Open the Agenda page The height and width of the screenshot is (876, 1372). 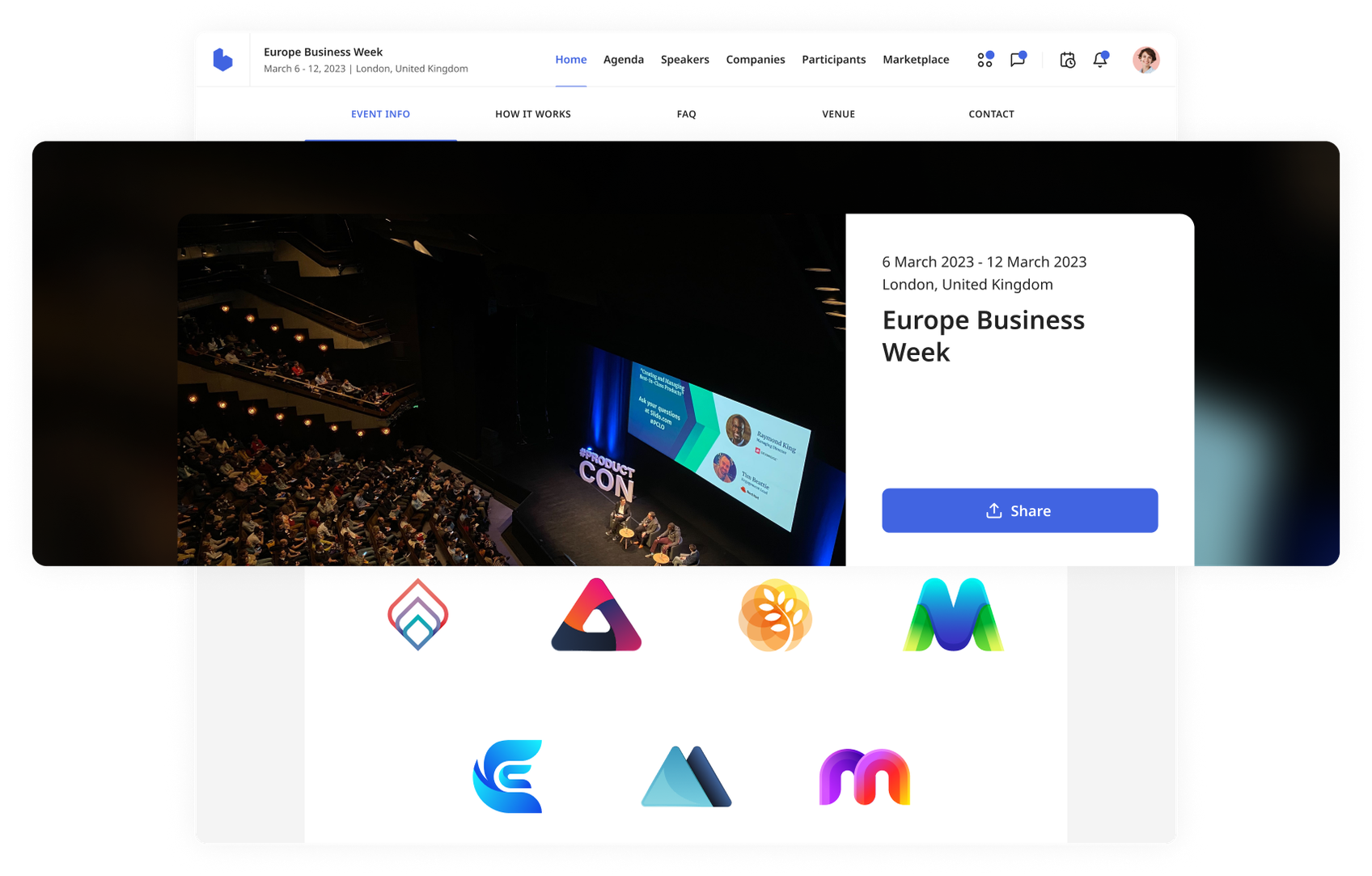(x=624, y=60)
